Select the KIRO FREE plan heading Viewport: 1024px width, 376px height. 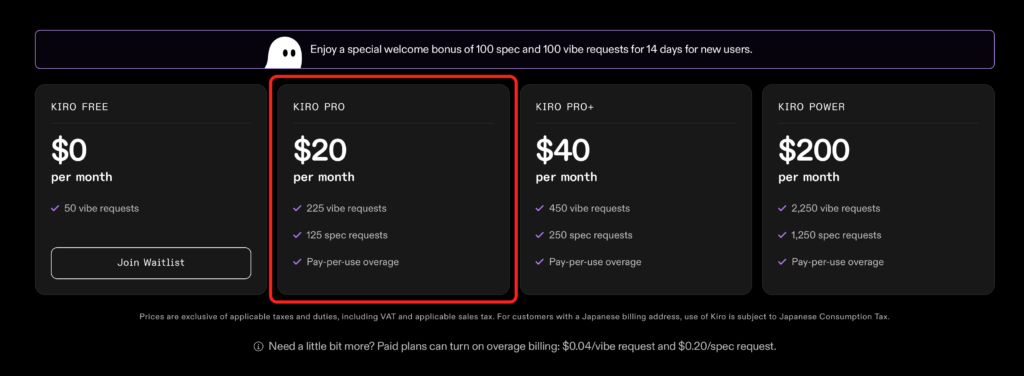[80, 107]
